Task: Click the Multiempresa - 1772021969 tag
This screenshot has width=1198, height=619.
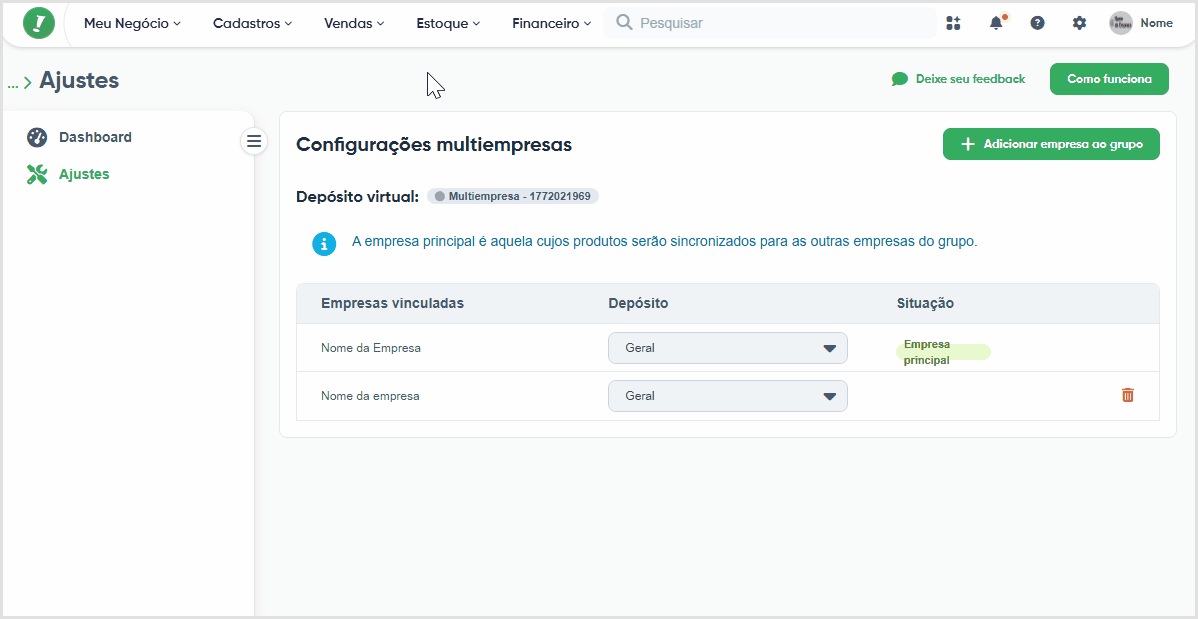Action: point(513,196)
